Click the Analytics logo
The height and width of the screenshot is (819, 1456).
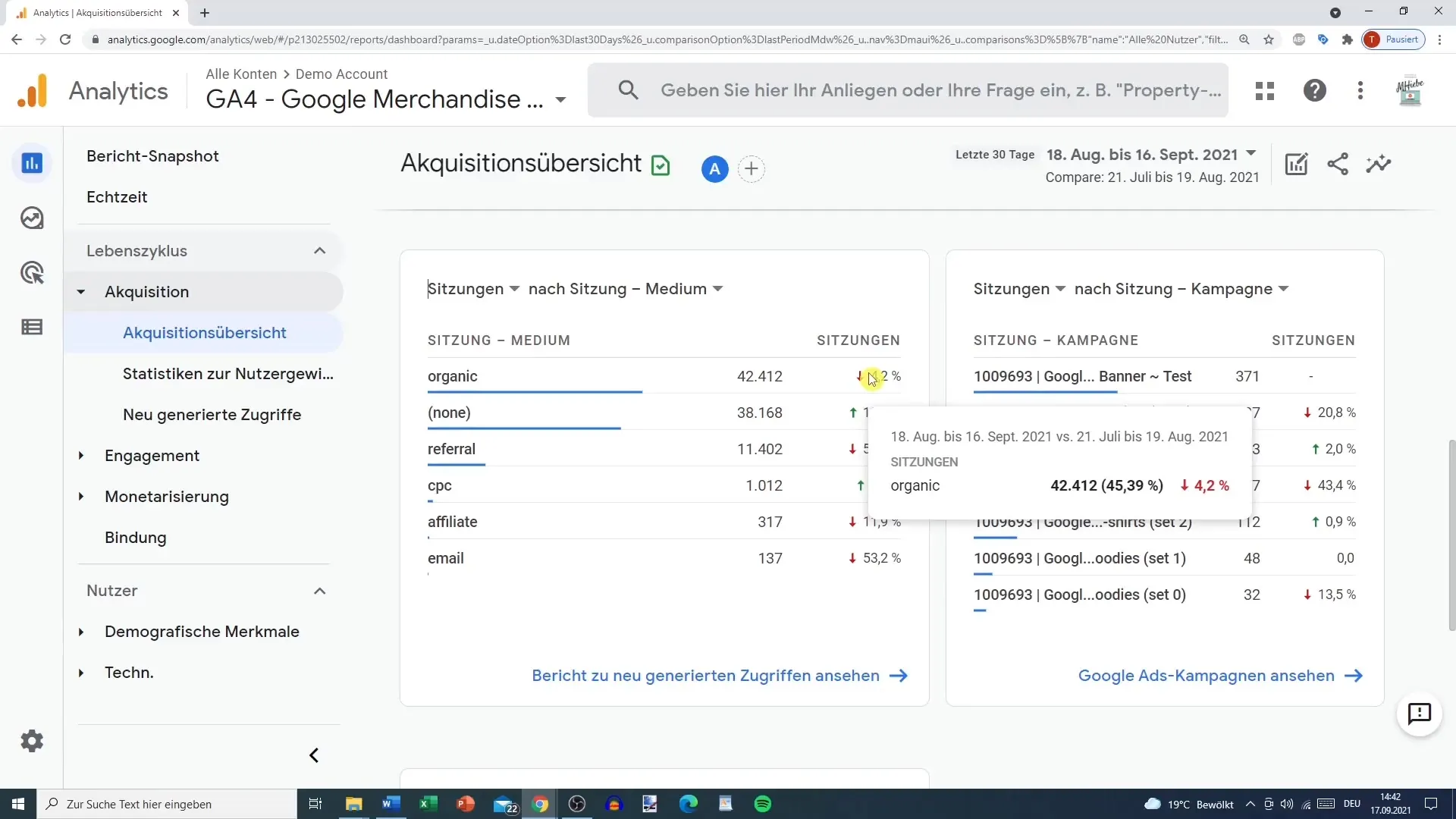[x=32, y=91]
